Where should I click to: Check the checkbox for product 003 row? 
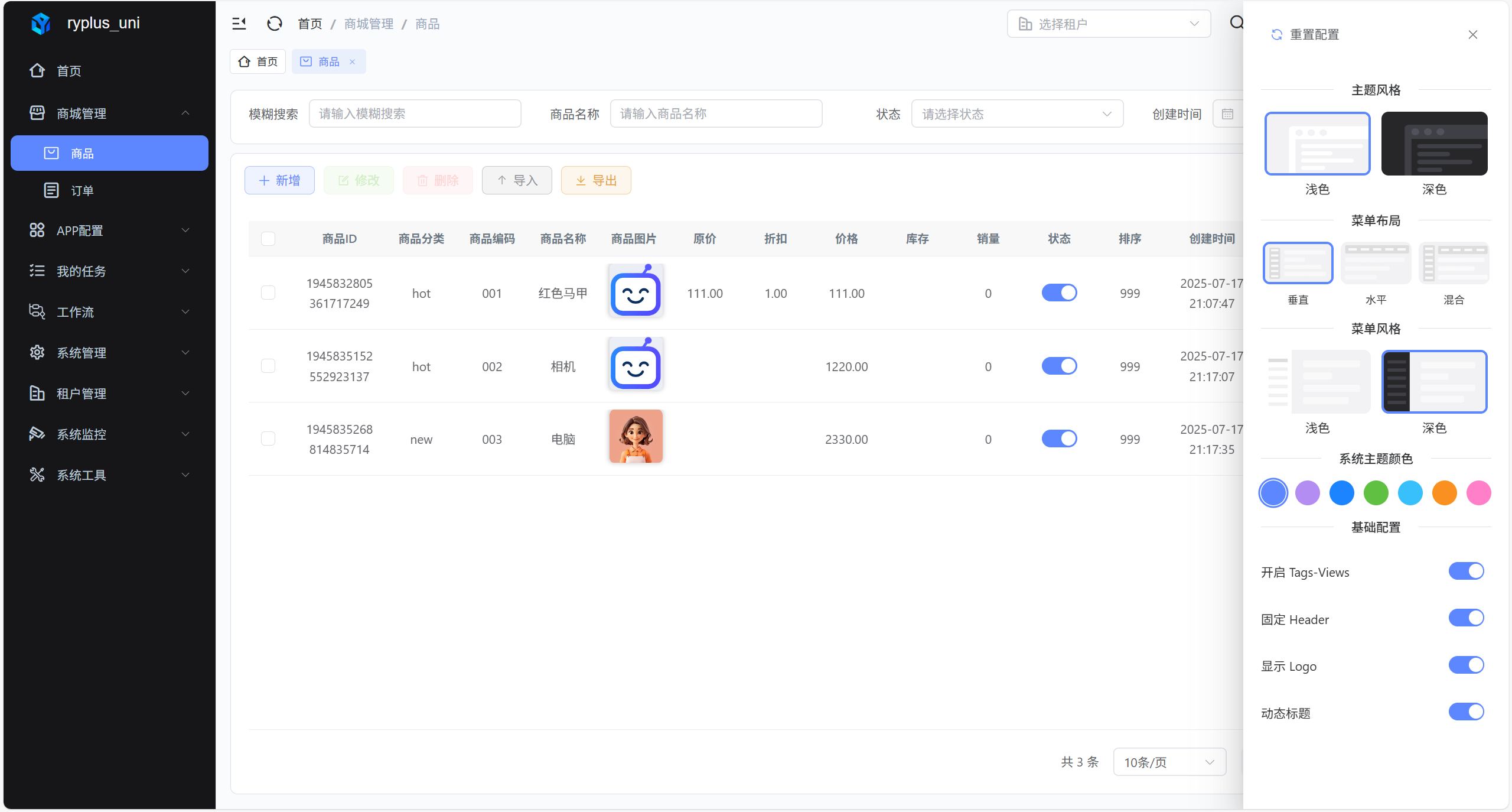pos(268,439)
